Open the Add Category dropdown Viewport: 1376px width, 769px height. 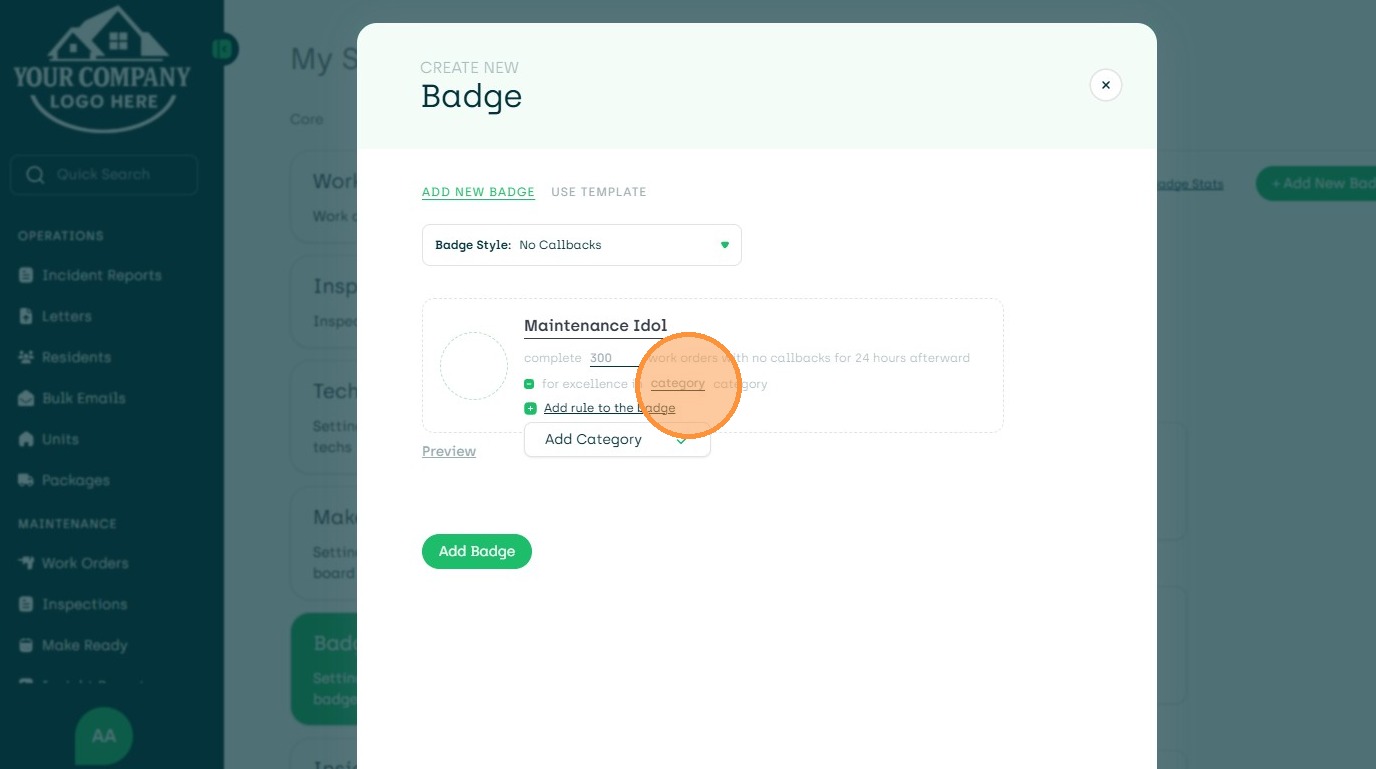pyautogui.click(x=617, y=439)
